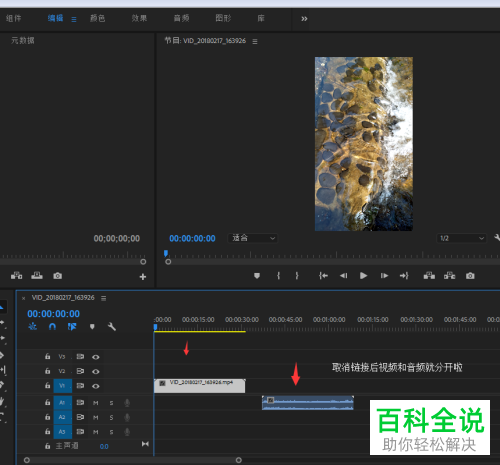The height and width of the screenshot is (465, 500).
Task: Toggle sync lock on track V3
Action: pos(80,356)
